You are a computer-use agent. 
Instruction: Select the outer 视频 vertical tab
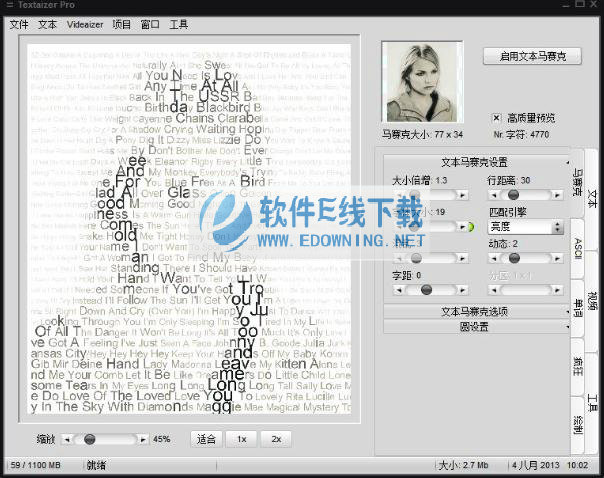[592, 300]
